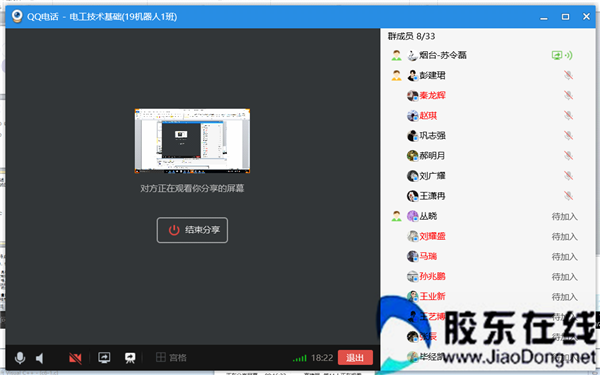Click the avatar of 赵琪

tap(412, 116)
